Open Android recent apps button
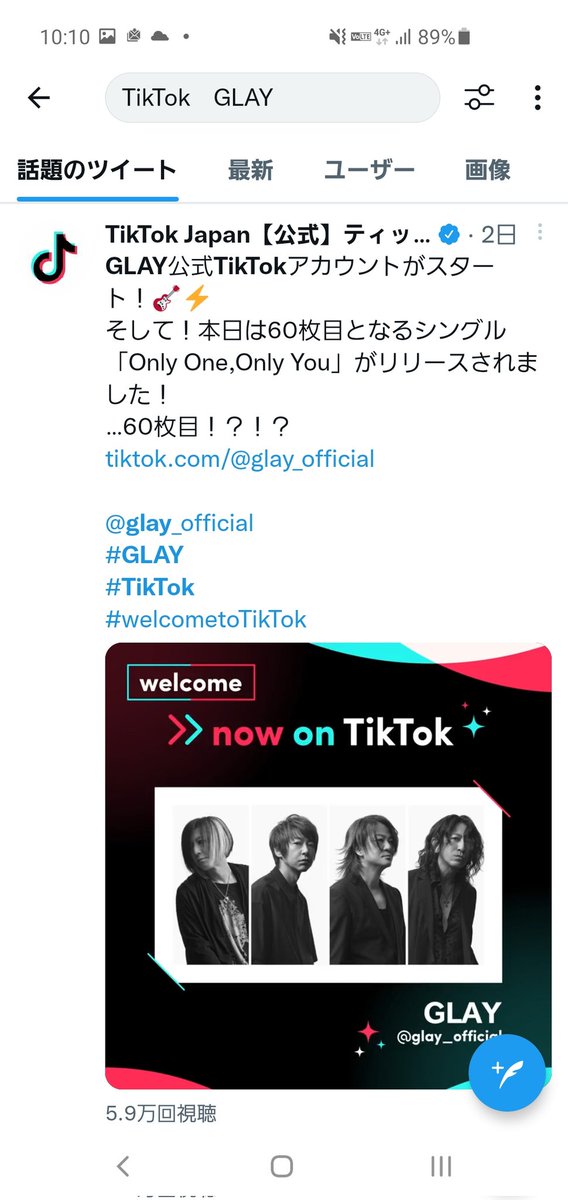Image resolution: width=568 pixels, height=1200 pixels. pos(441,1165)
